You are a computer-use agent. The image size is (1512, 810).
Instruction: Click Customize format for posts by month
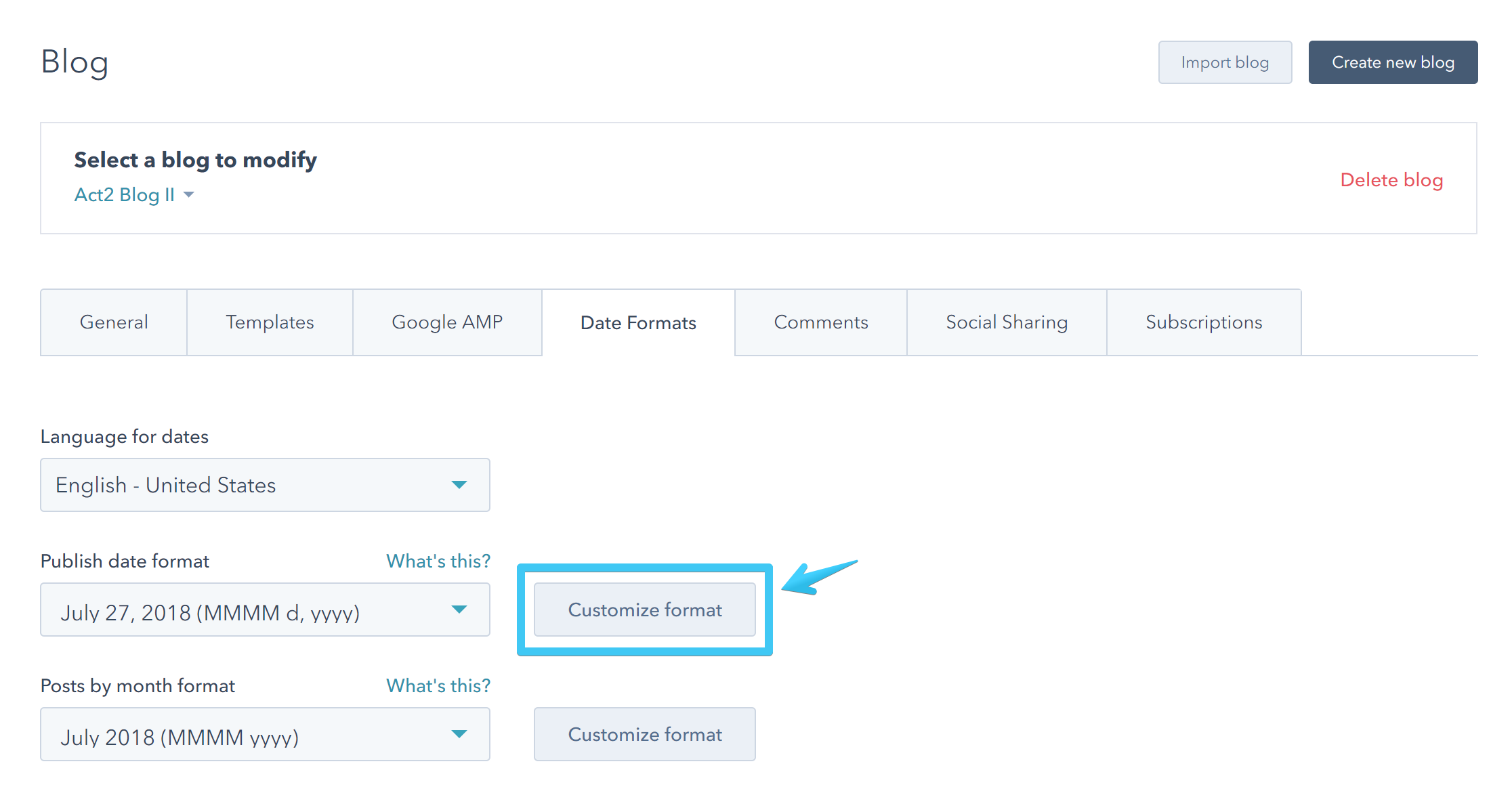644,734
